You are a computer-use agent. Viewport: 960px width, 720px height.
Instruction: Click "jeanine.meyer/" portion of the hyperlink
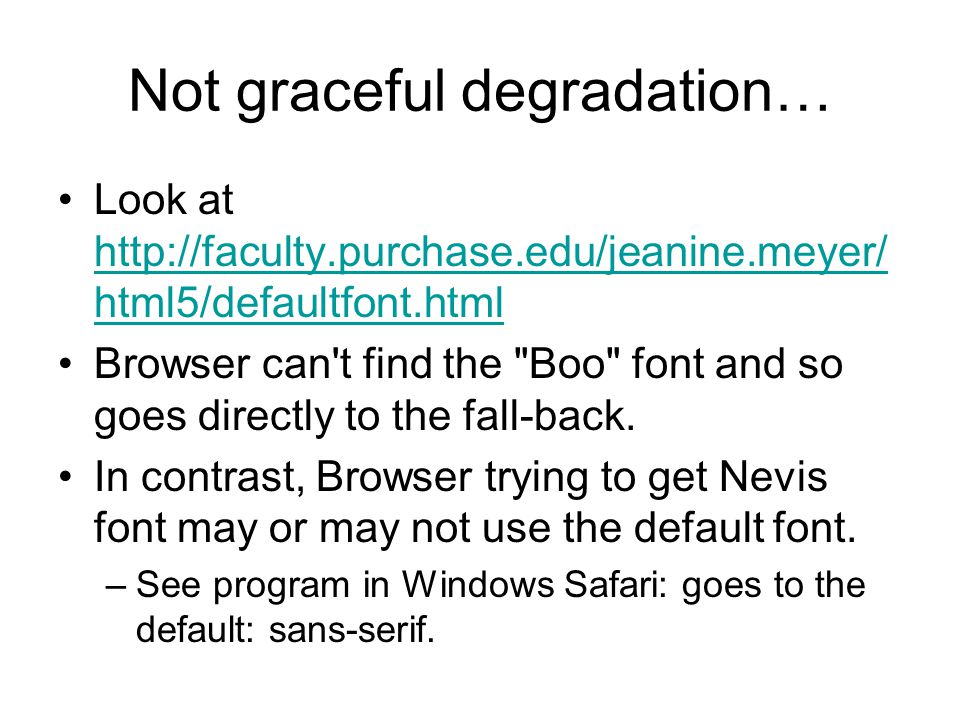(x=747, y=252)
